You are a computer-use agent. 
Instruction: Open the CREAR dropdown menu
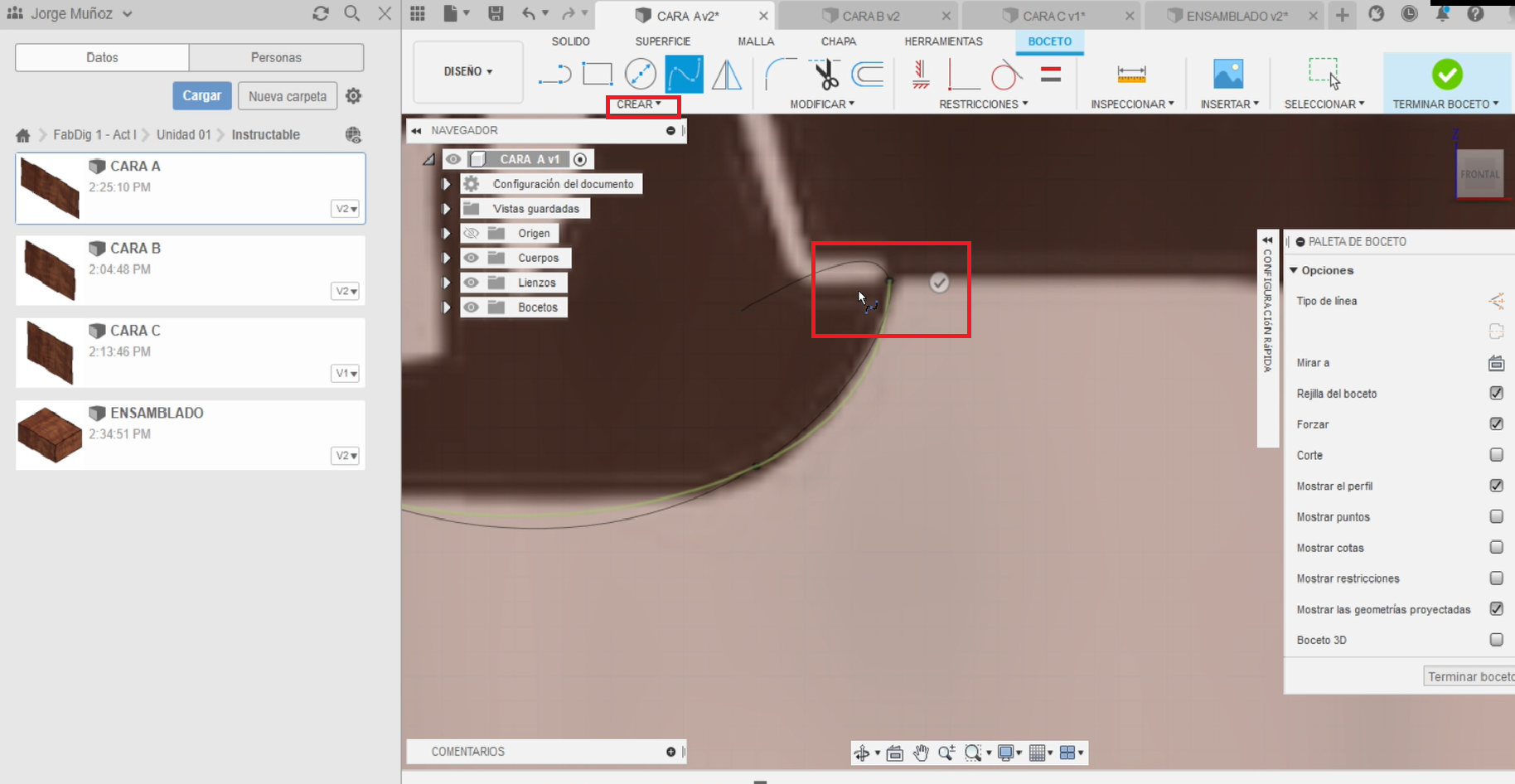click(x=639, y=104)
